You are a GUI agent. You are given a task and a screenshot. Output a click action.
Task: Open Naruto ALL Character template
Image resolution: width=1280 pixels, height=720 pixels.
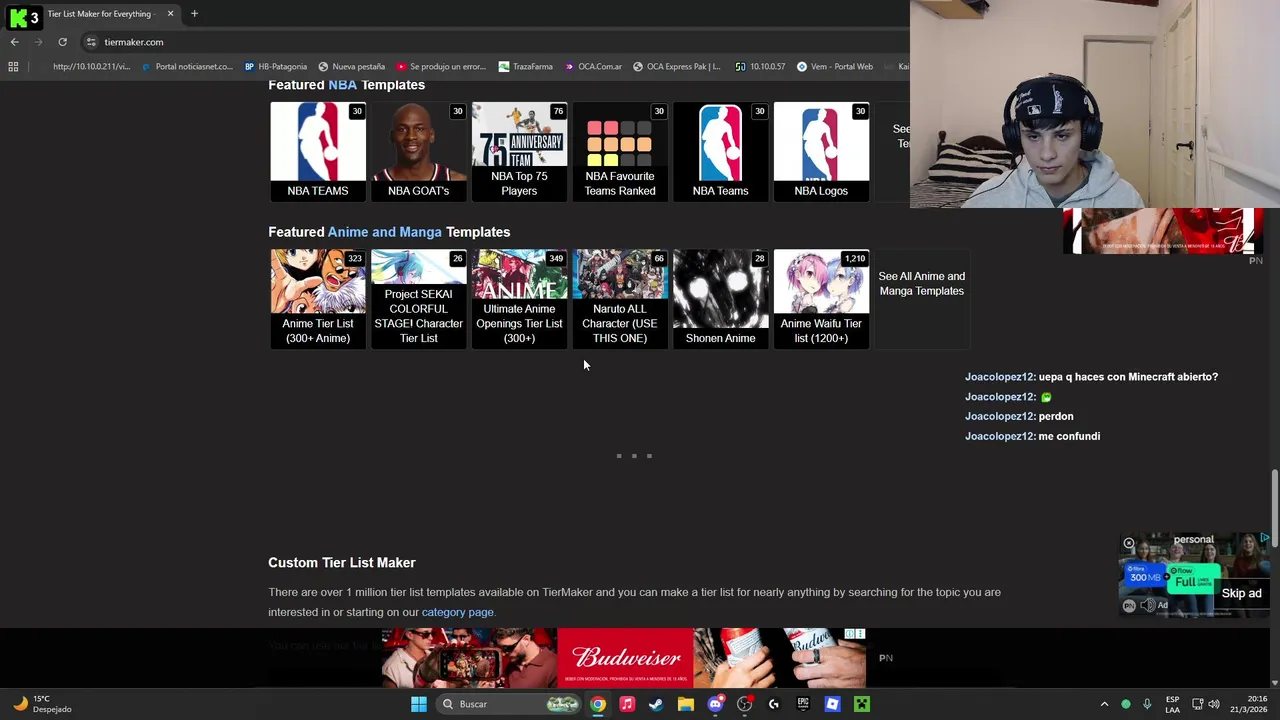click(x=620, y=299)
